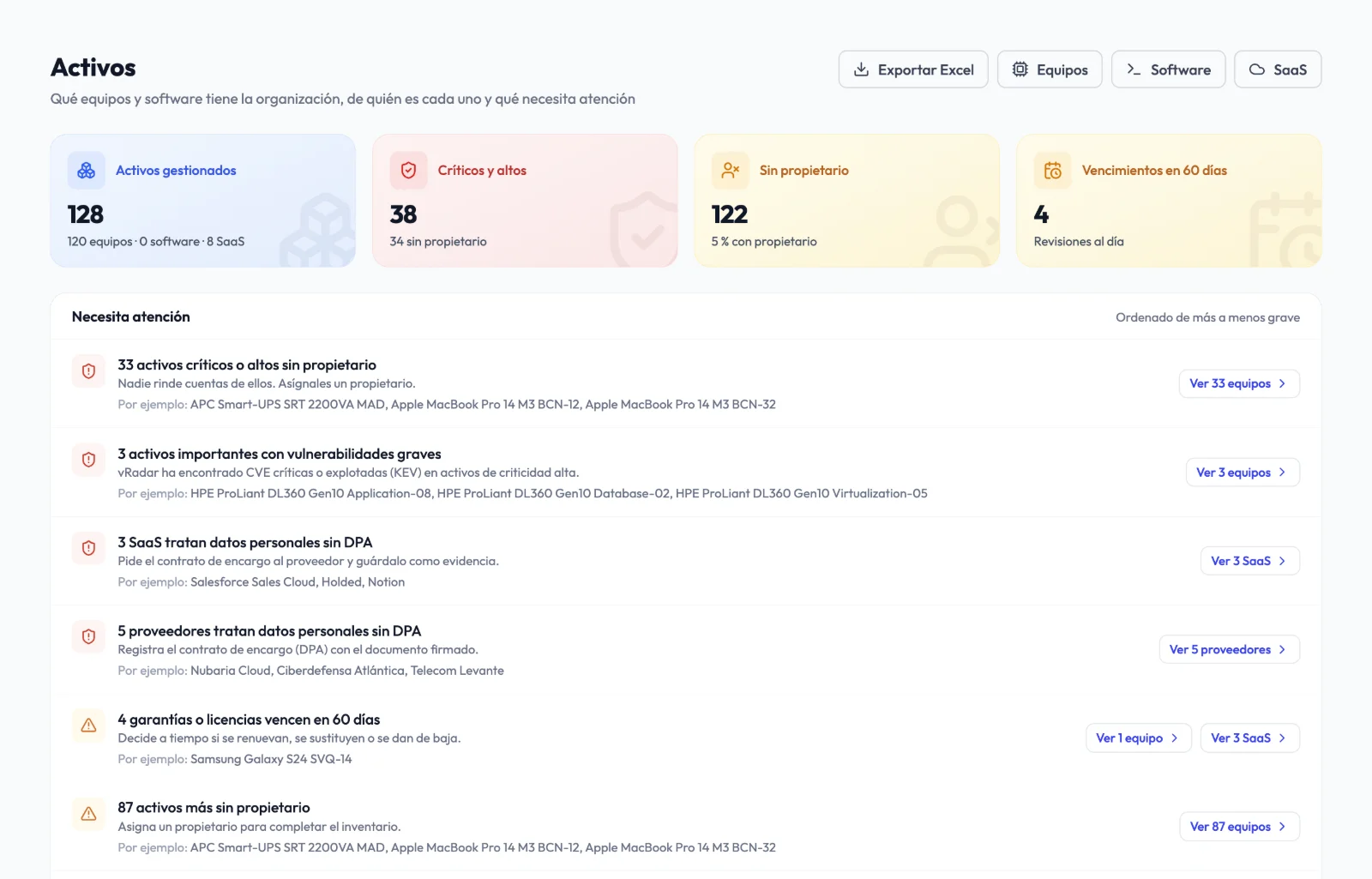
Task: Click the text 34 sin propietario
Action: (x=438, y=242)
